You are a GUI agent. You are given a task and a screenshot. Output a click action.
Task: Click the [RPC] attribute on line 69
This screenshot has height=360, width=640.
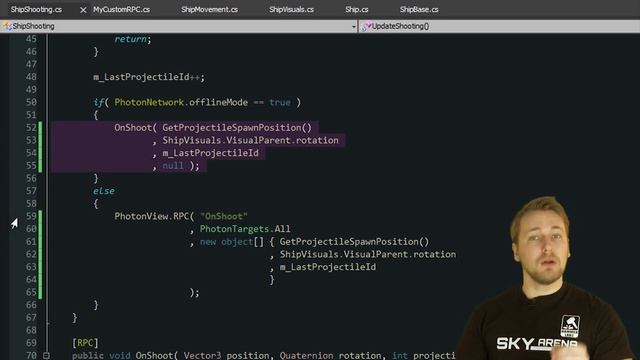(85, 342)
